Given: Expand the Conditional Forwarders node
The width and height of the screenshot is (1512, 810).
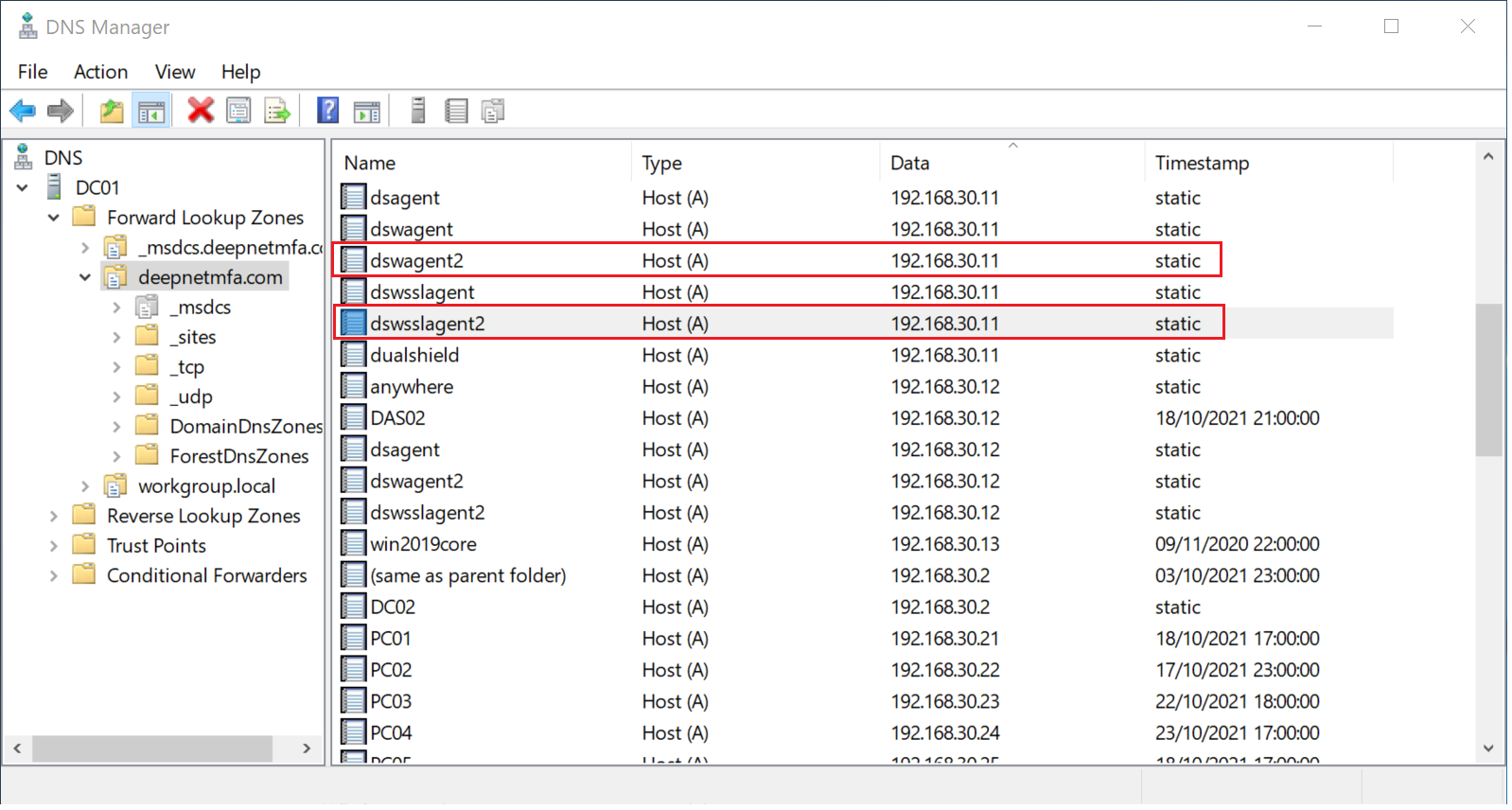Looking at the screenshot, I should point(54,576).
